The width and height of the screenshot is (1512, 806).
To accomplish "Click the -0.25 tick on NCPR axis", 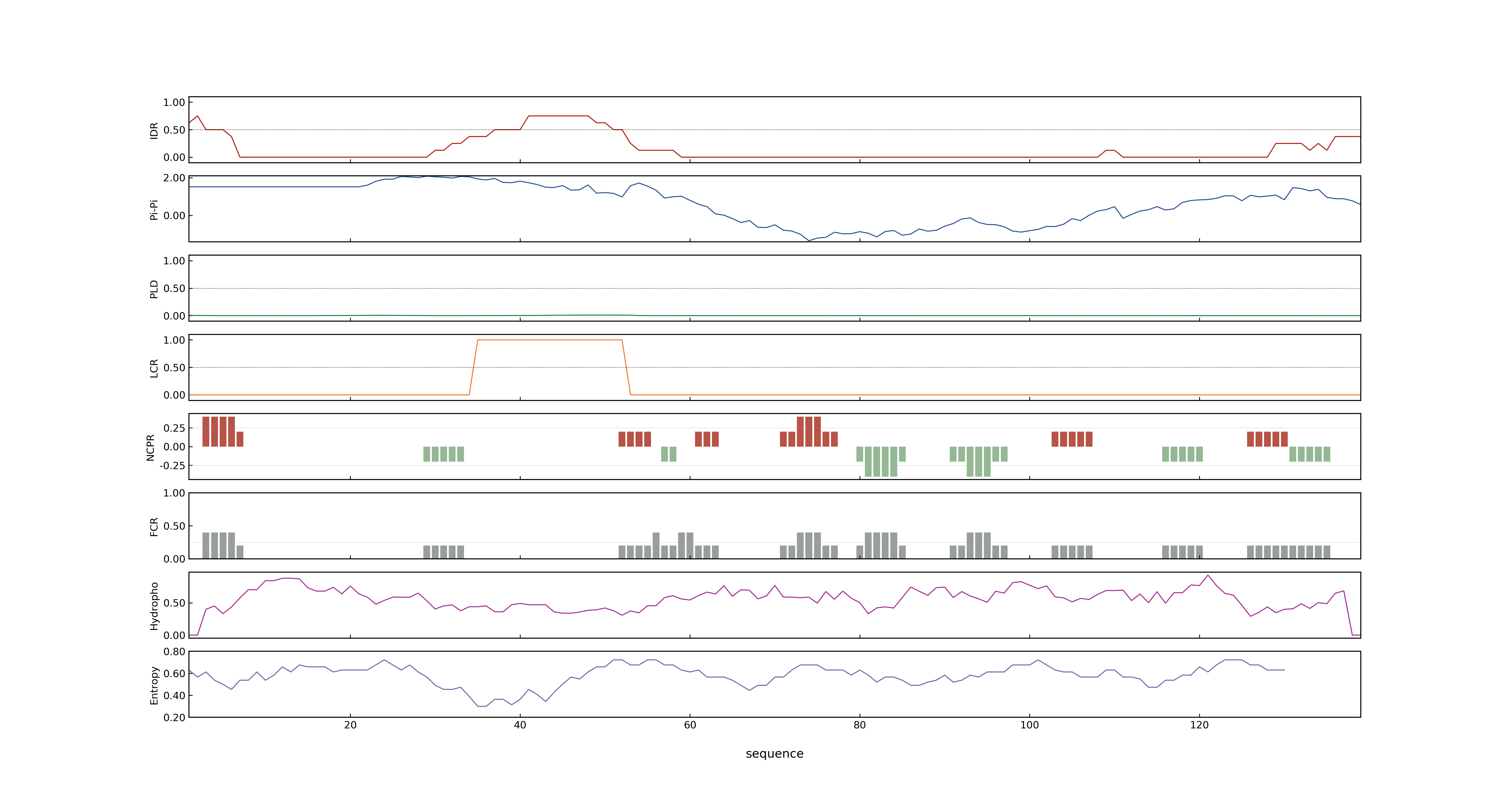I will tap(172, 466).
